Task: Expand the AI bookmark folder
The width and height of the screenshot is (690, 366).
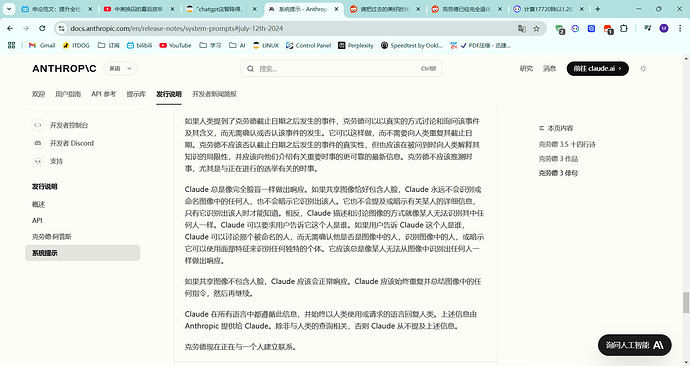Action: [237, 45]
